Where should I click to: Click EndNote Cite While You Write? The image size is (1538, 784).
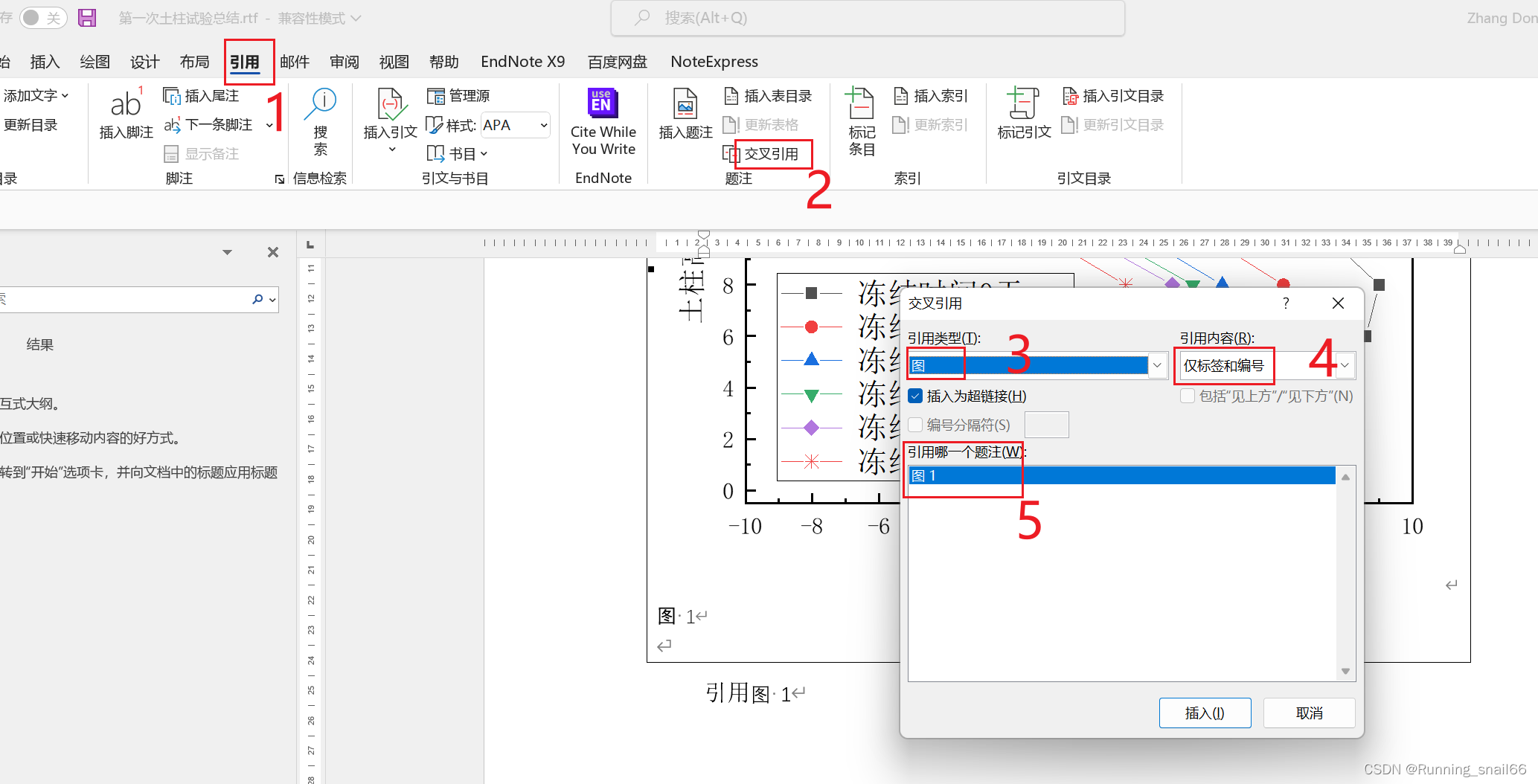click(x=603, y=123)
